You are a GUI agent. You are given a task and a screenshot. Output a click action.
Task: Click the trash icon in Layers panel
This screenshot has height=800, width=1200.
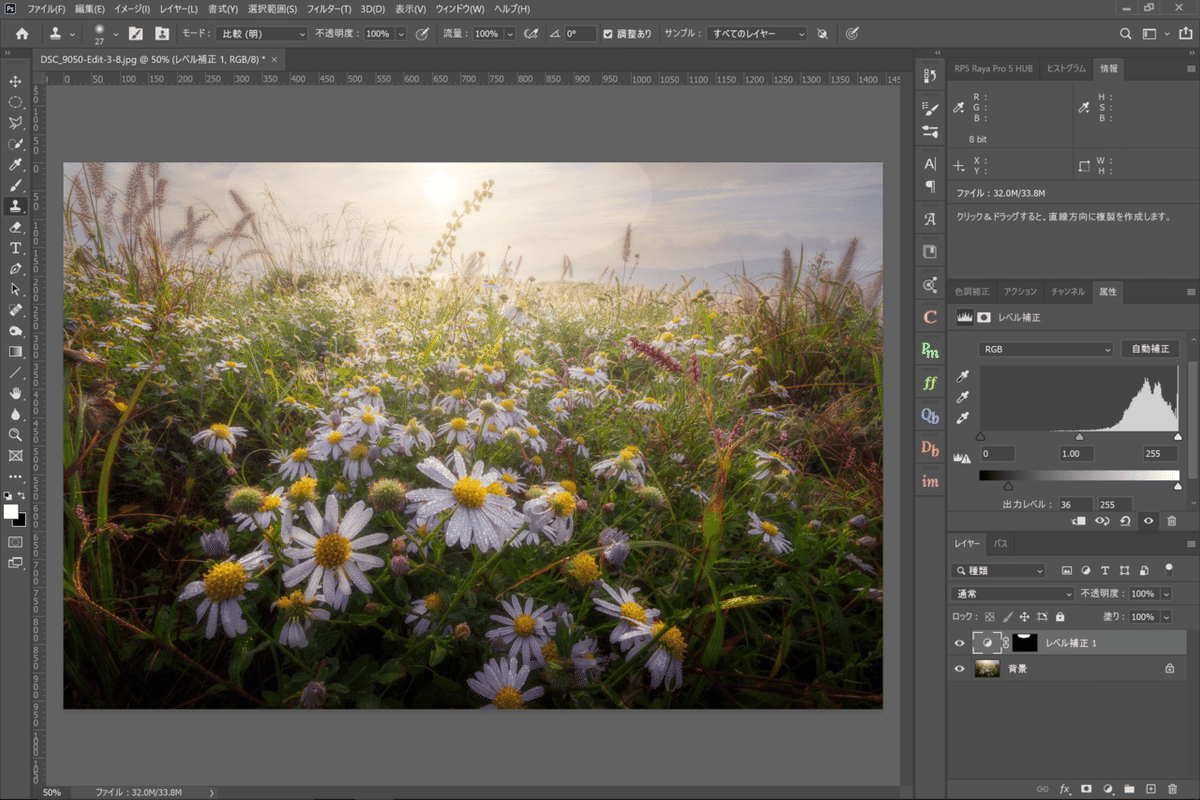[x=1171, y=789]
